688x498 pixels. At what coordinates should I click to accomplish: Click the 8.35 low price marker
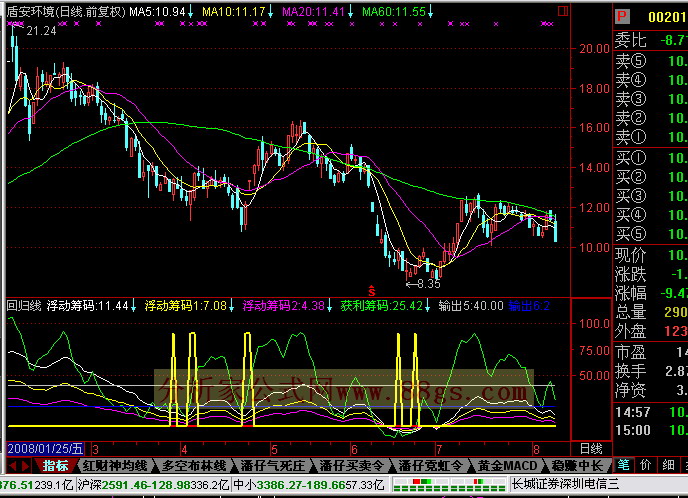click(x=428, y=284)
